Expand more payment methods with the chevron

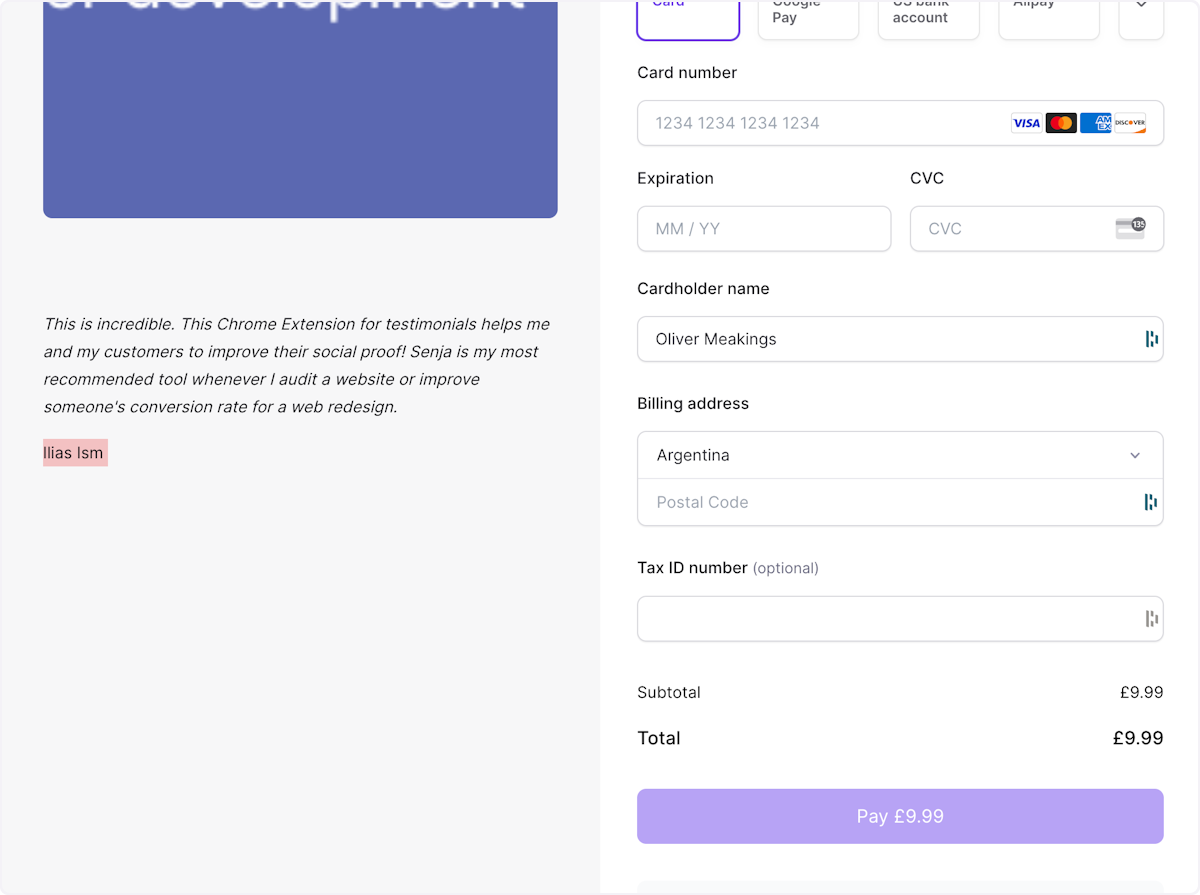coord(1141,15)
